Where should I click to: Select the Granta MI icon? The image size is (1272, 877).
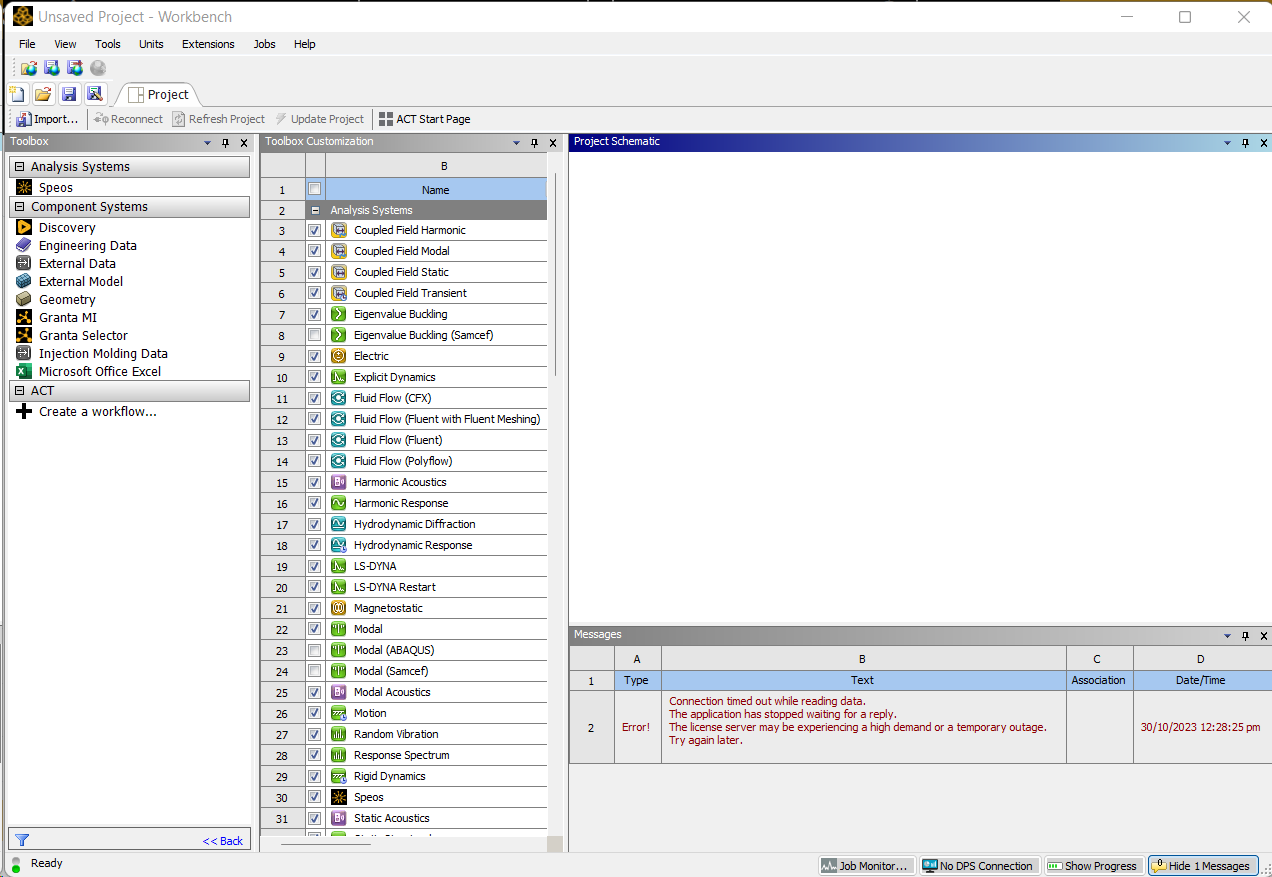(24, 317)
